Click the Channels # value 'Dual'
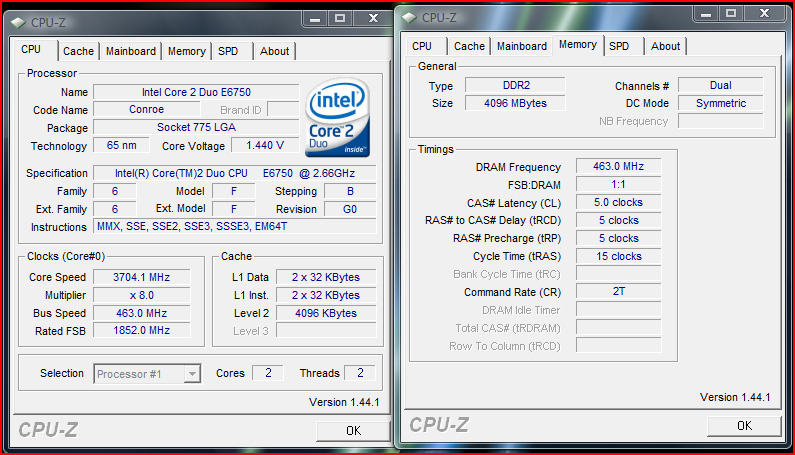This screenshot has height=455, width=795. [720, 85]
